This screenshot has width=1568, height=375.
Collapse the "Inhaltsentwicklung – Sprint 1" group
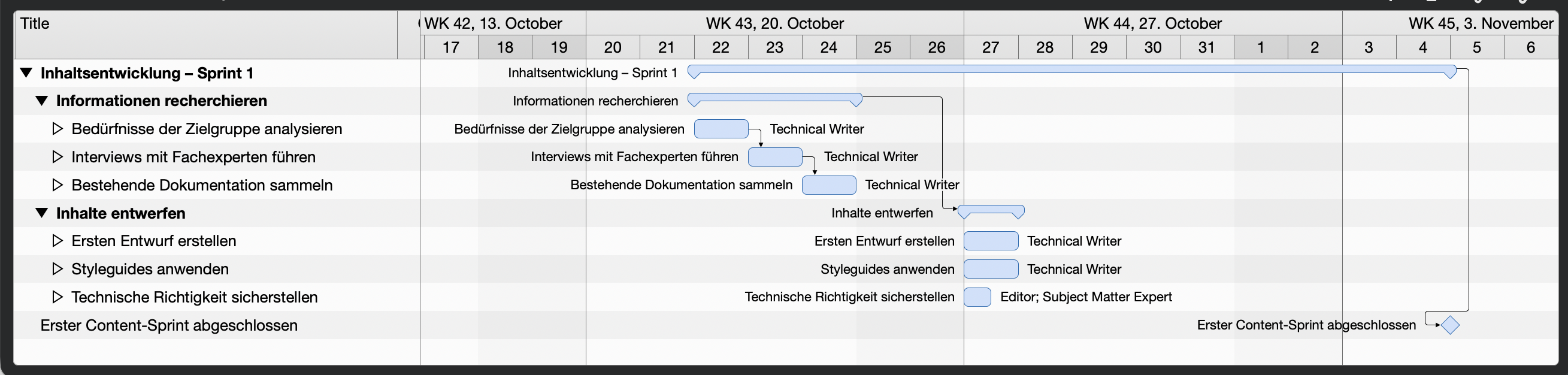click(x=26, y=72)
